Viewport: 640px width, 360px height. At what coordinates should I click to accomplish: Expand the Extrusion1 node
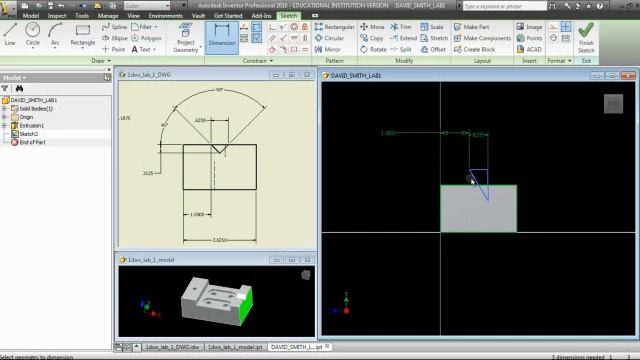(4, 126)
